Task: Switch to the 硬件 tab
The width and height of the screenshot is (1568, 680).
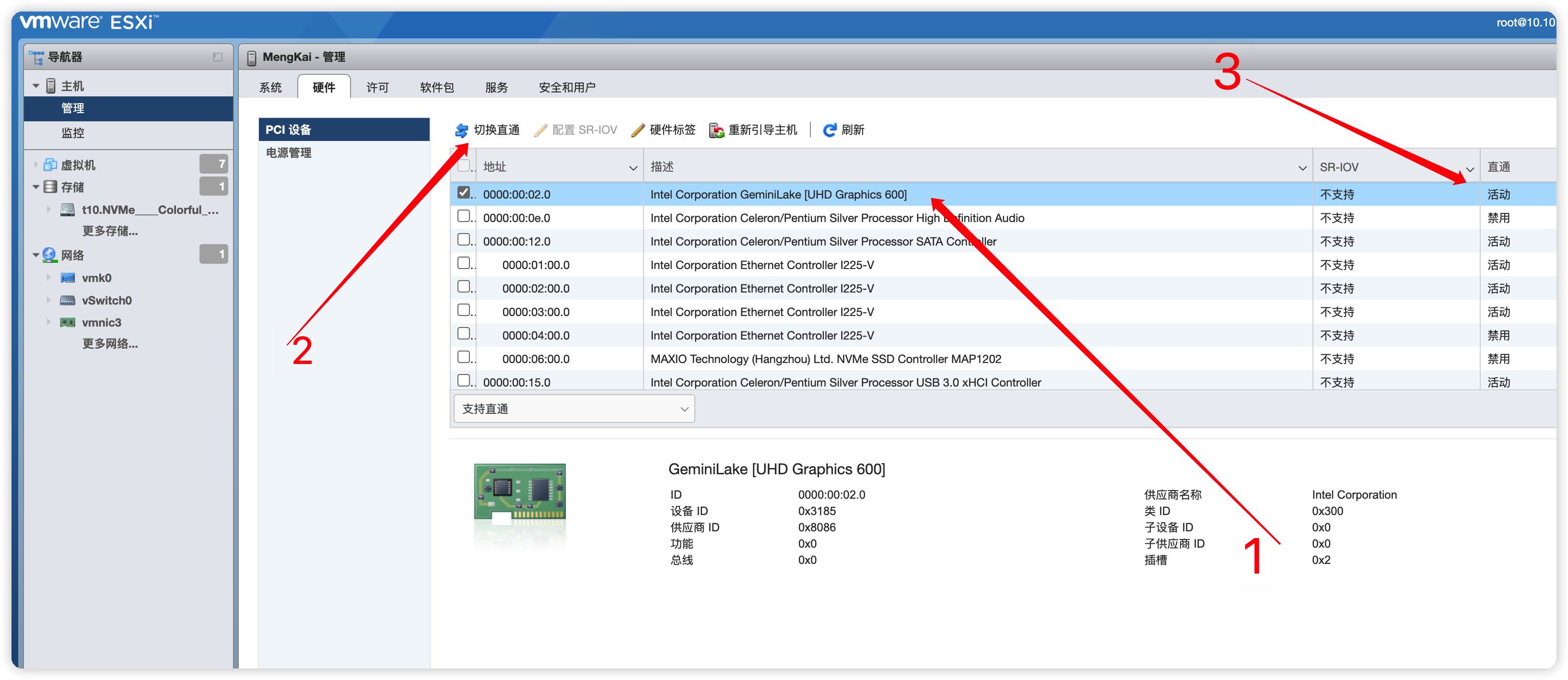Action: (324, 87)
